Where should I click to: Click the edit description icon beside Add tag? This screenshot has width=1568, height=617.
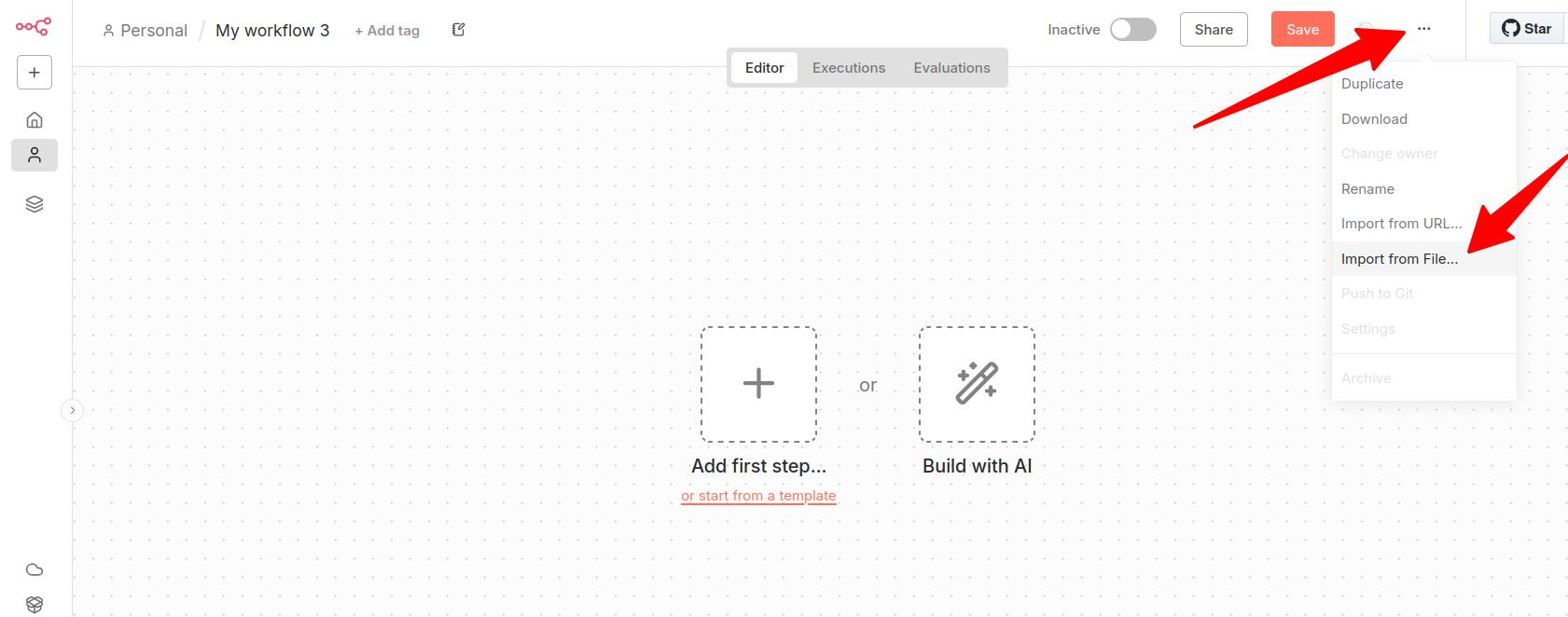coord(458,30)
